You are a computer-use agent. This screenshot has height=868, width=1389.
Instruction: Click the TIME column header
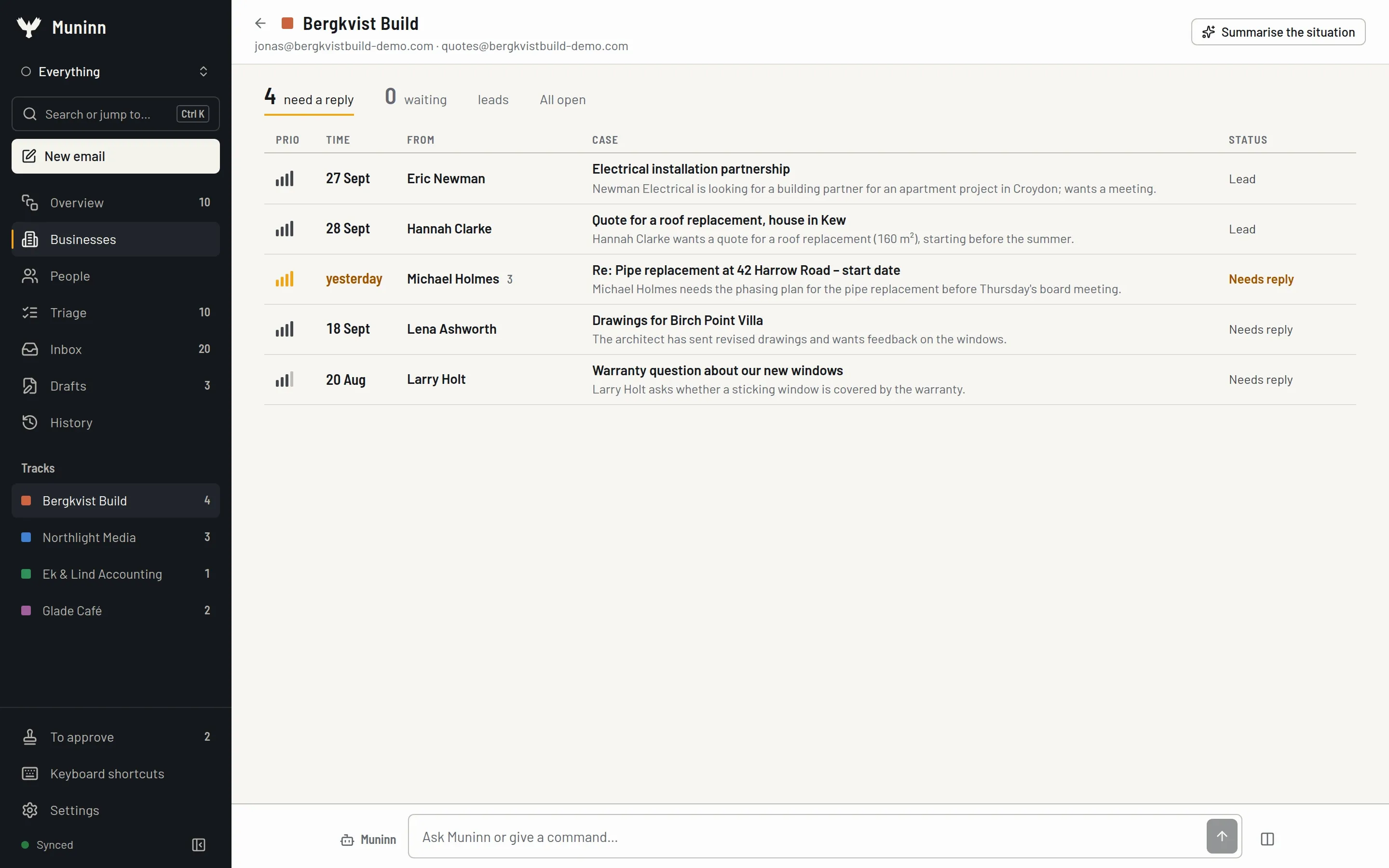pyautogui.click(x=338, y=140)
